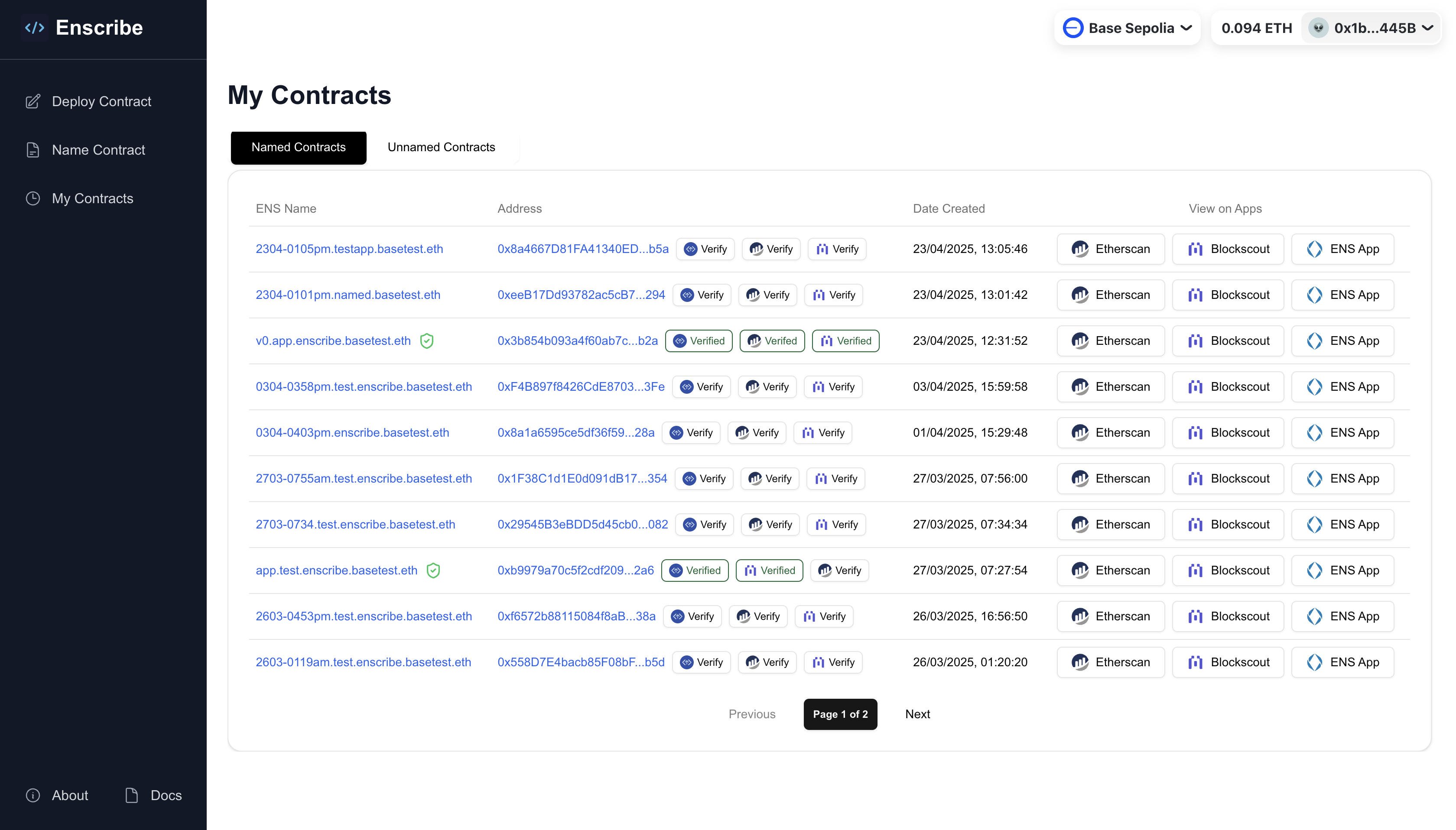Open address 0x8a1a6595ce5df36f59...28a
Image resolution: width=1456 pixels, height=830 pixels.
click(576, 433)
